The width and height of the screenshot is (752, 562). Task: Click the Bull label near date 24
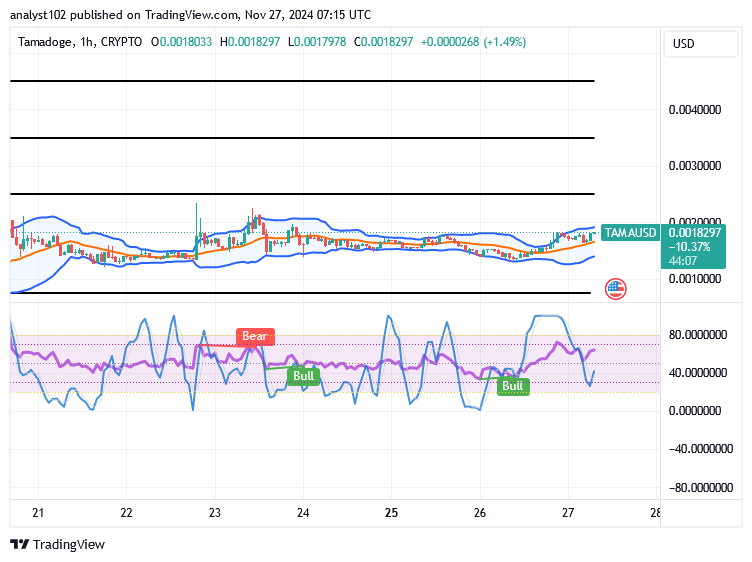pyautogui.click(x=304, y=375)
